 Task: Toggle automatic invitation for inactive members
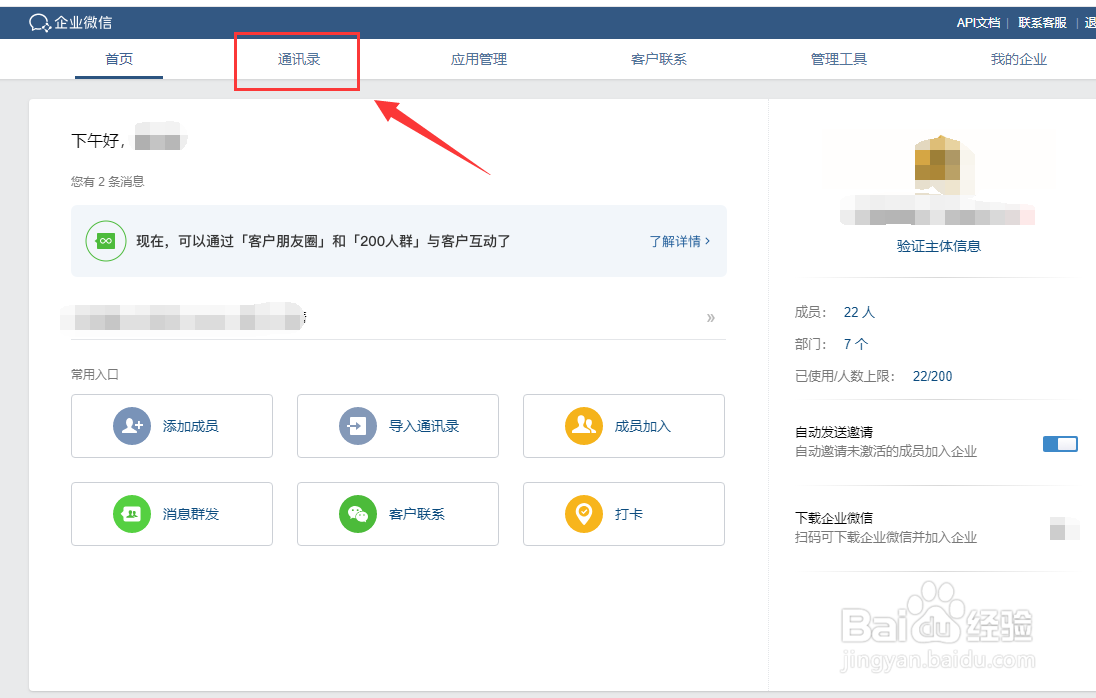[1058, 443]
